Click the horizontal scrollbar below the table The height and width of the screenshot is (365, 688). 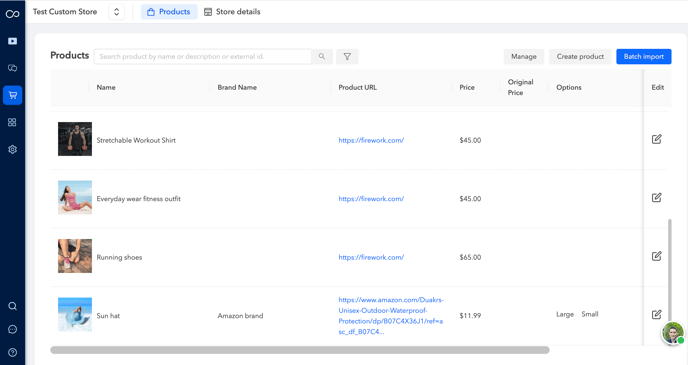(x=300, y=350)
